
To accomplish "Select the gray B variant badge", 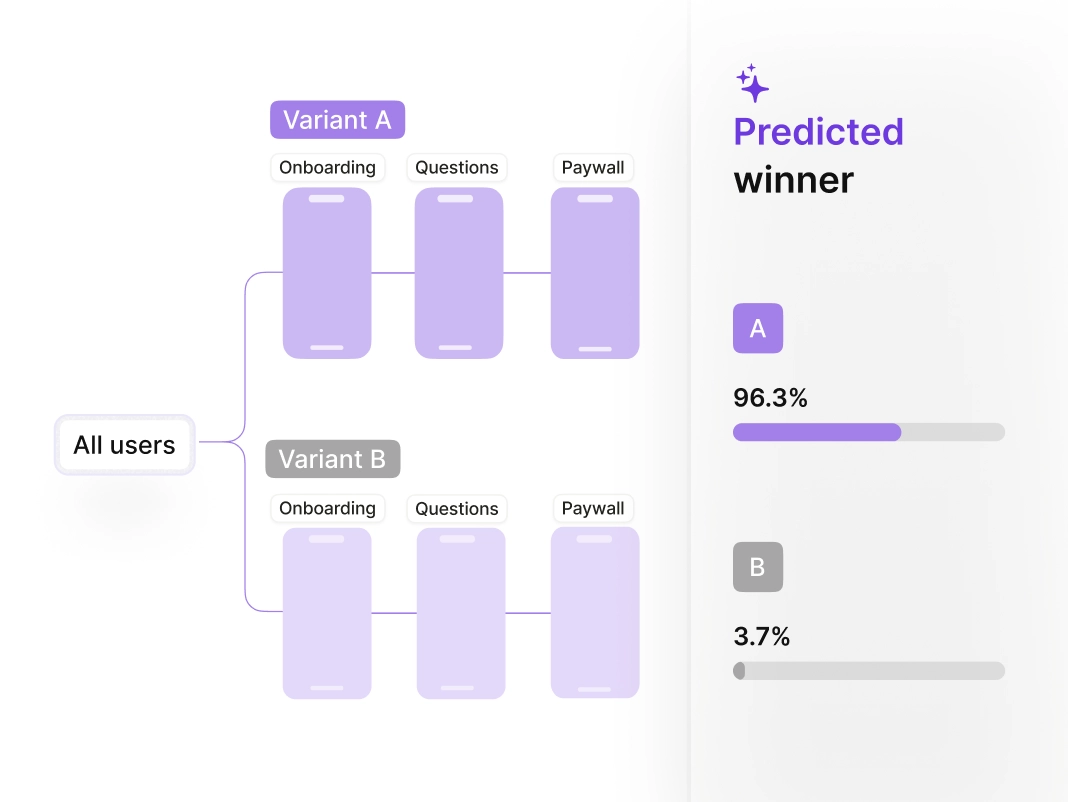I will pyautogui.click(x=757, y=567).
